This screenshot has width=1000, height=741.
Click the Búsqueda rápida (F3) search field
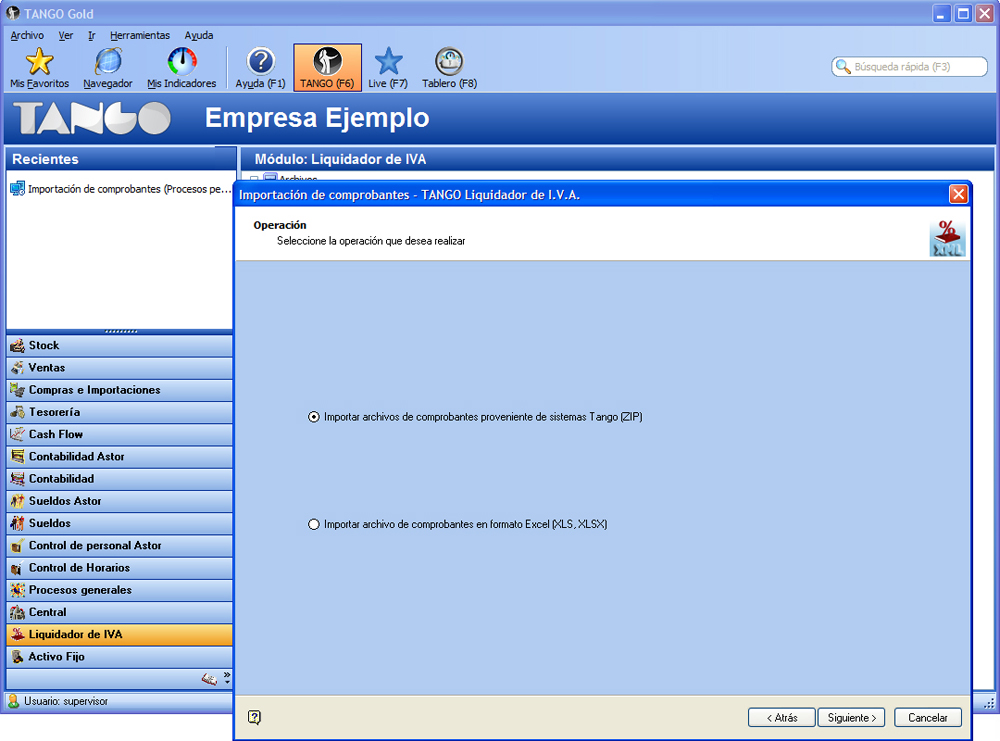[x=909, y=67]
